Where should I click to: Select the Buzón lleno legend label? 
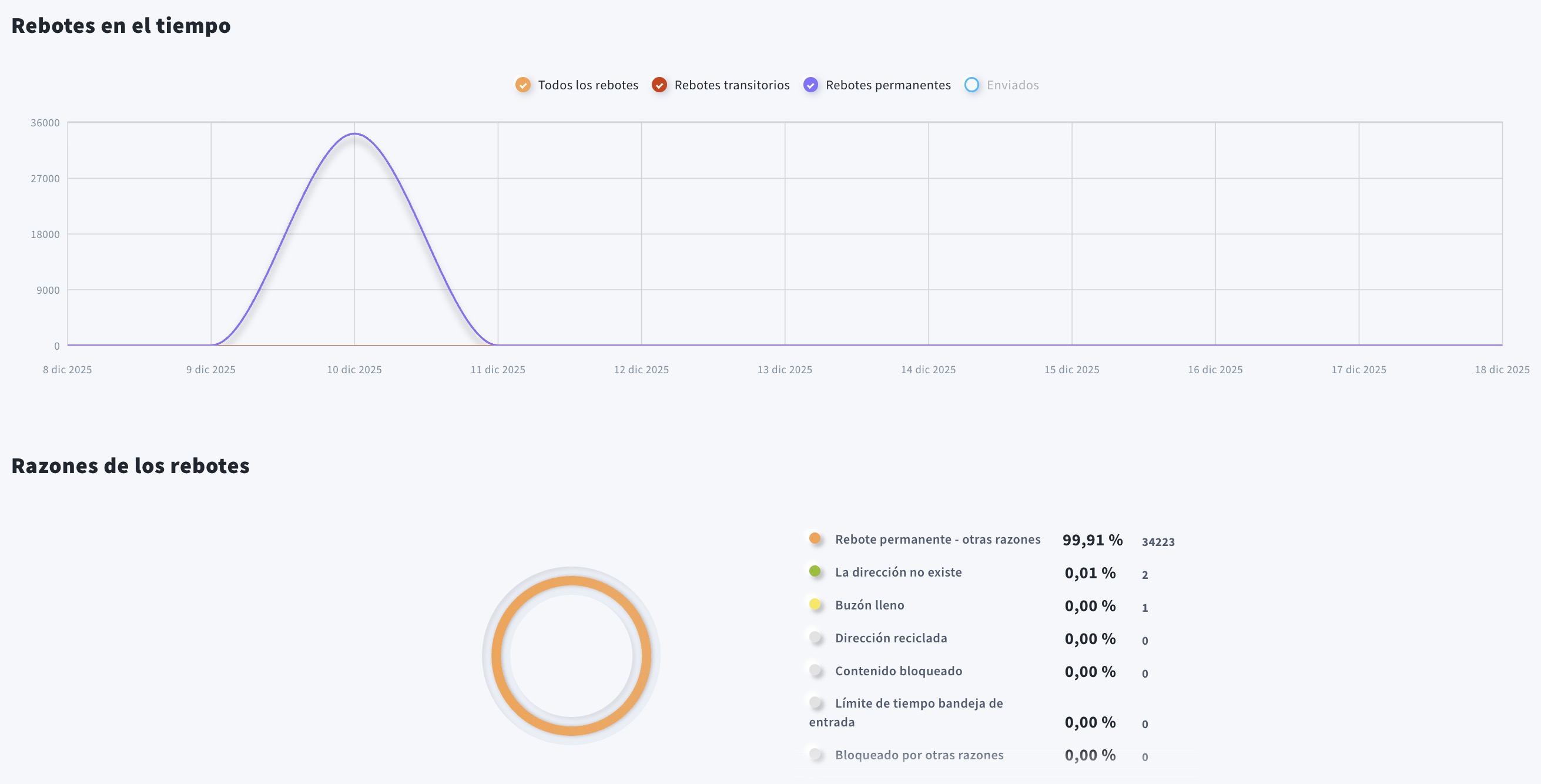coord(869,604)
